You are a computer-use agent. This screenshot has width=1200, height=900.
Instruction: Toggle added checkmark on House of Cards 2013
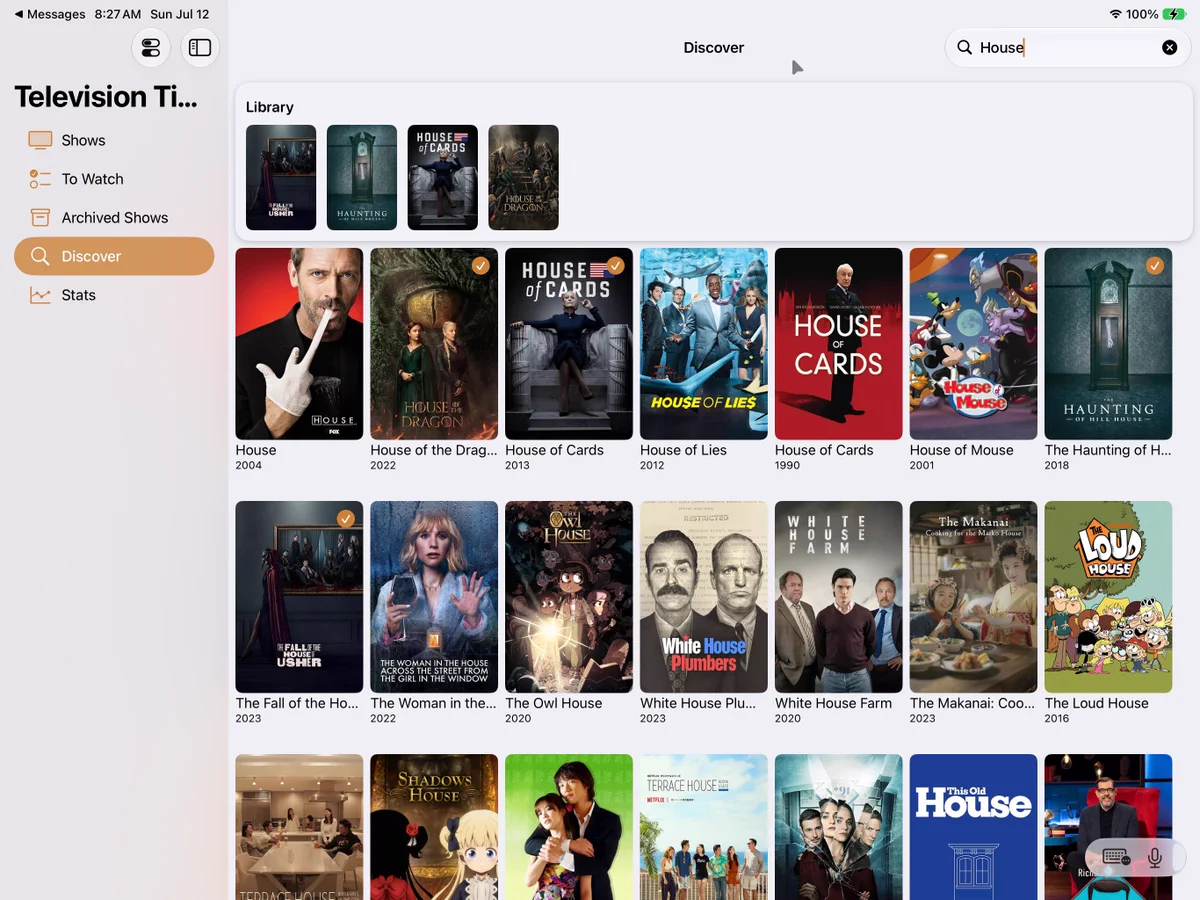(x=615, y=265)
